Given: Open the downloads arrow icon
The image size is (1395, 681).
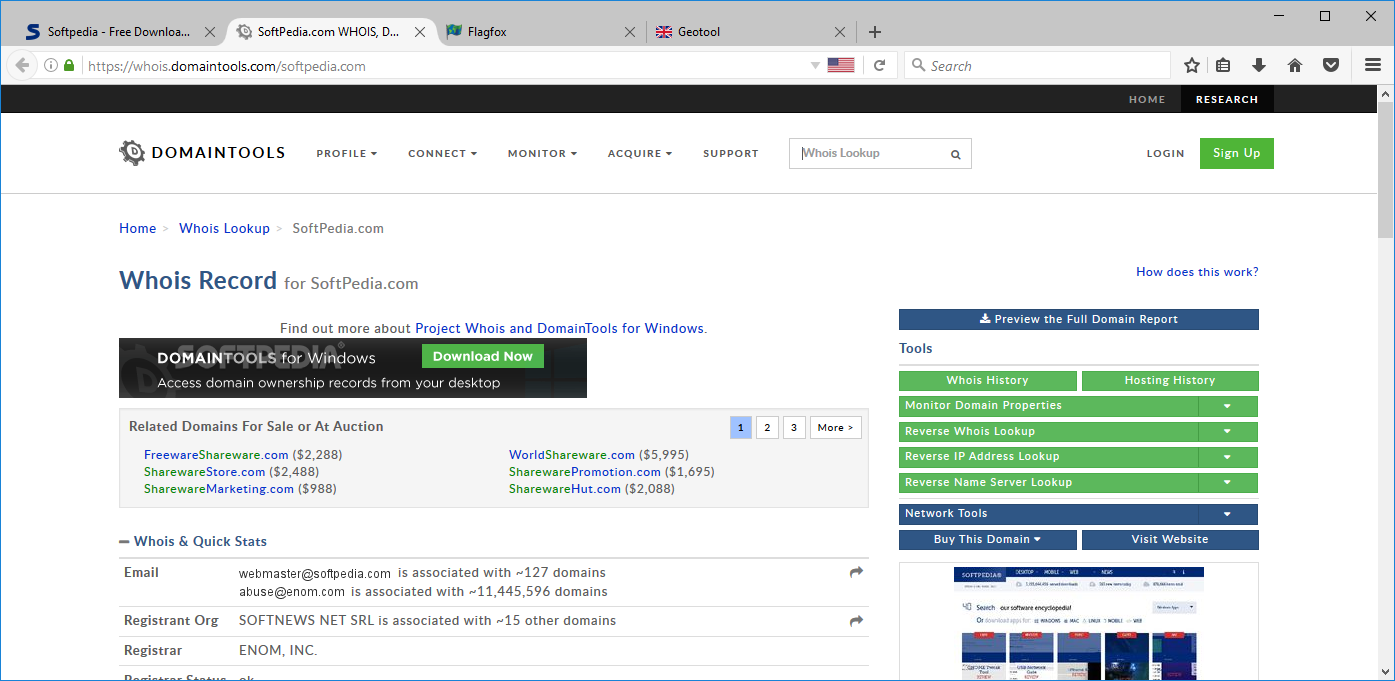Looking at the screenshot, I should click(x=1259, y=66).
